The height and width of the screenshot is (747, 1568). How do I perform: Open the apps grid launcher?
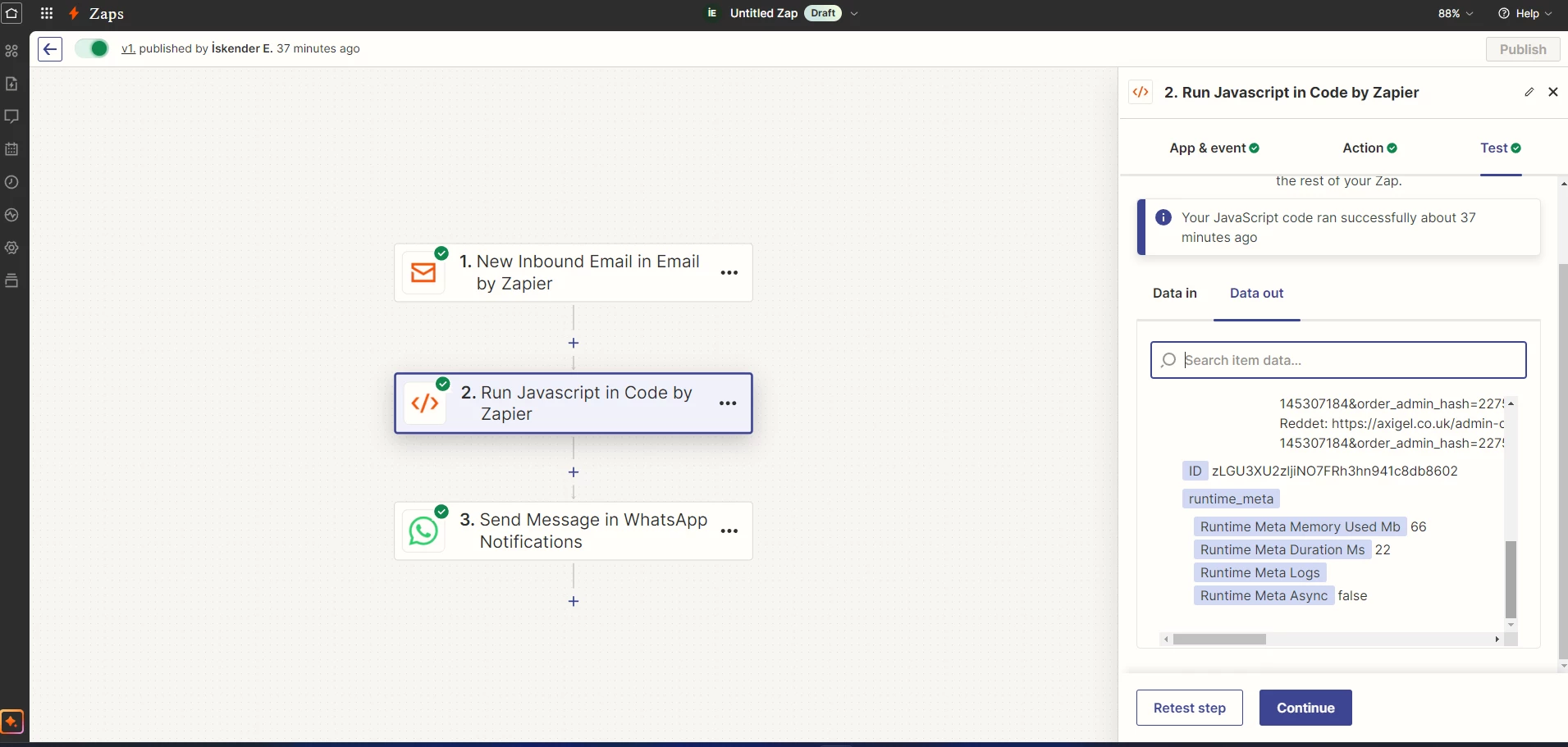(47, 13)
